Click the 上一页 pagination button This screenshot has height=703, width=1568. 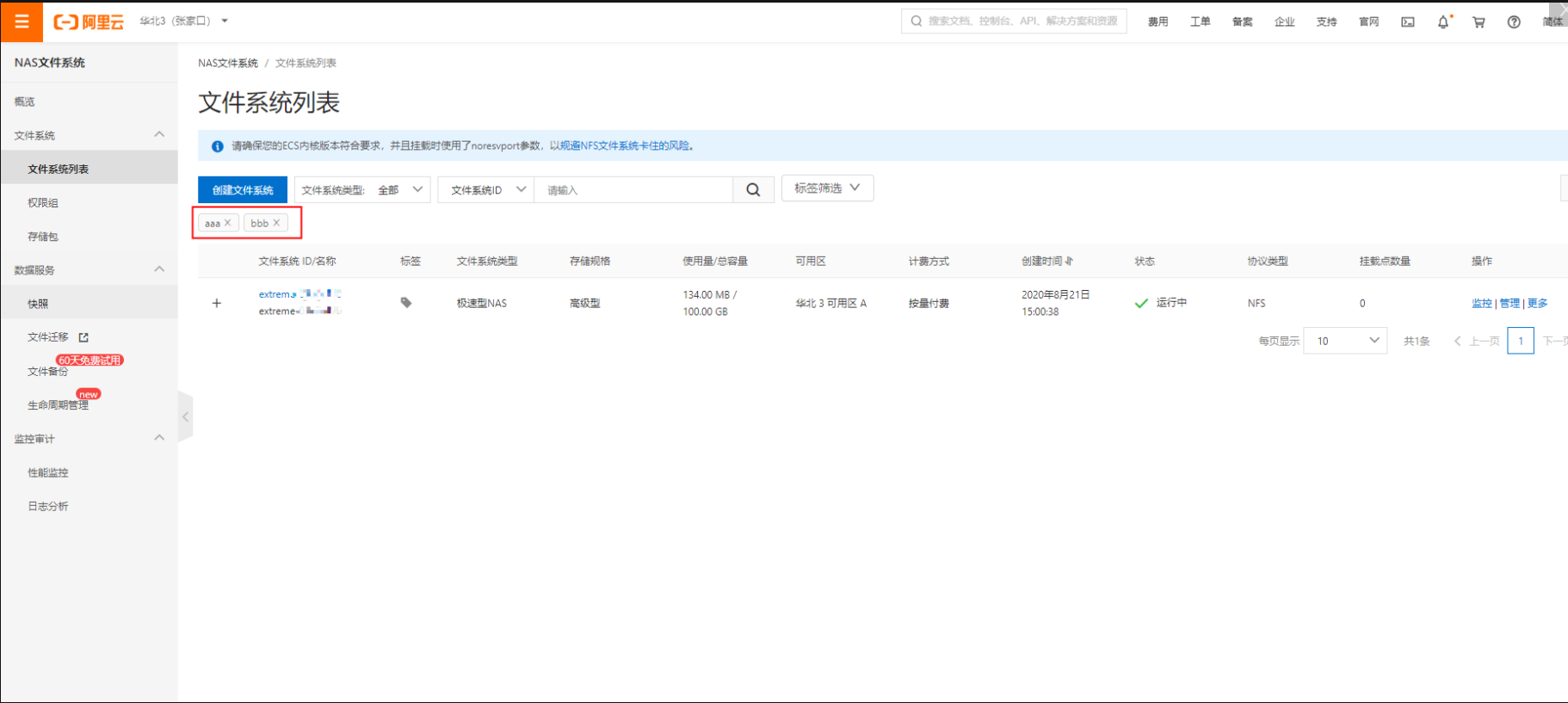tap(1477, 341)
